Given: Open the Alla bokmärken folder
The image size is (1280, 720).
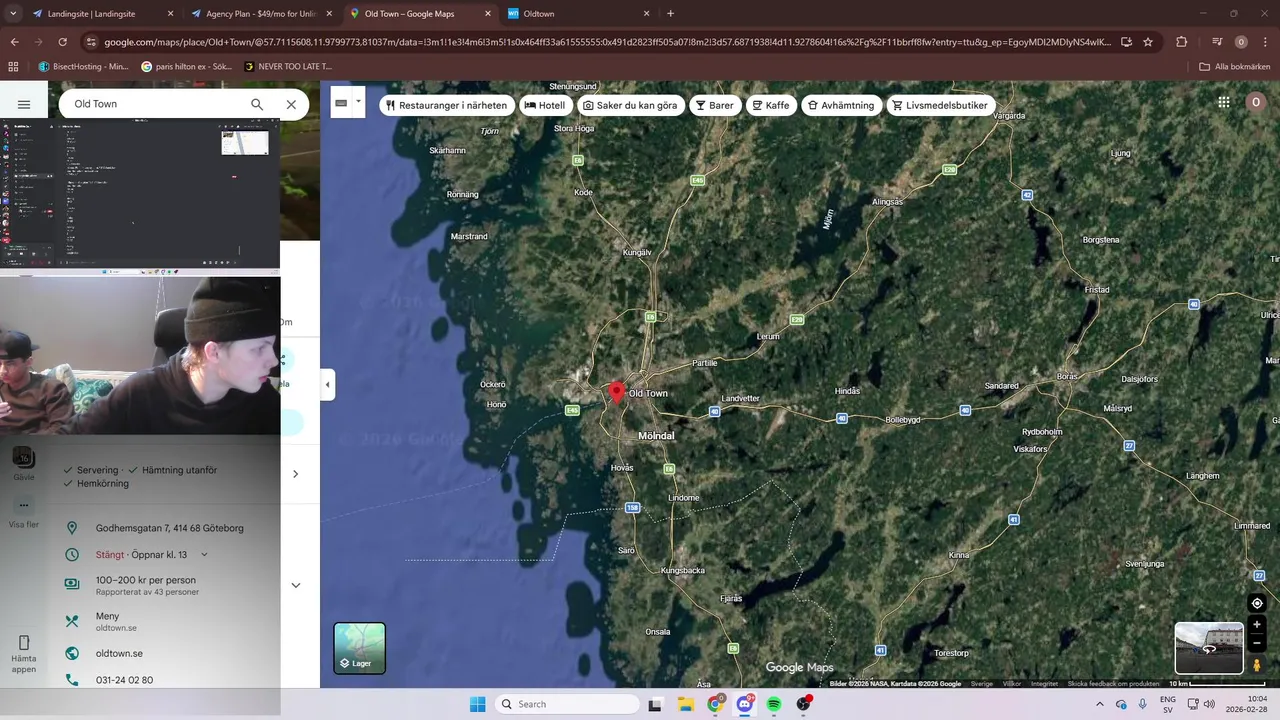Looking at the screenshot, I should coord(1235,66).
